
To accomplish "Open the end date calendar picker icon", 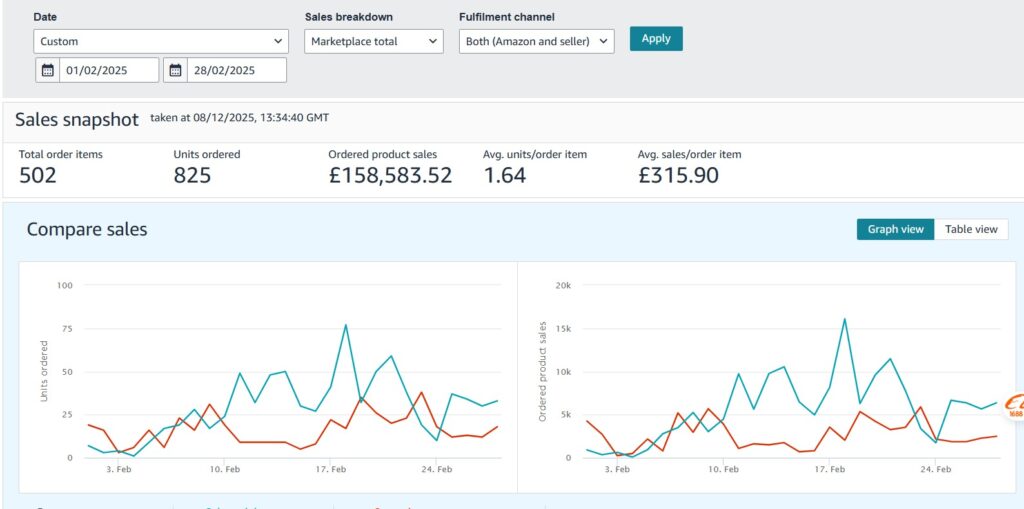I will click(x=175, y=70).
